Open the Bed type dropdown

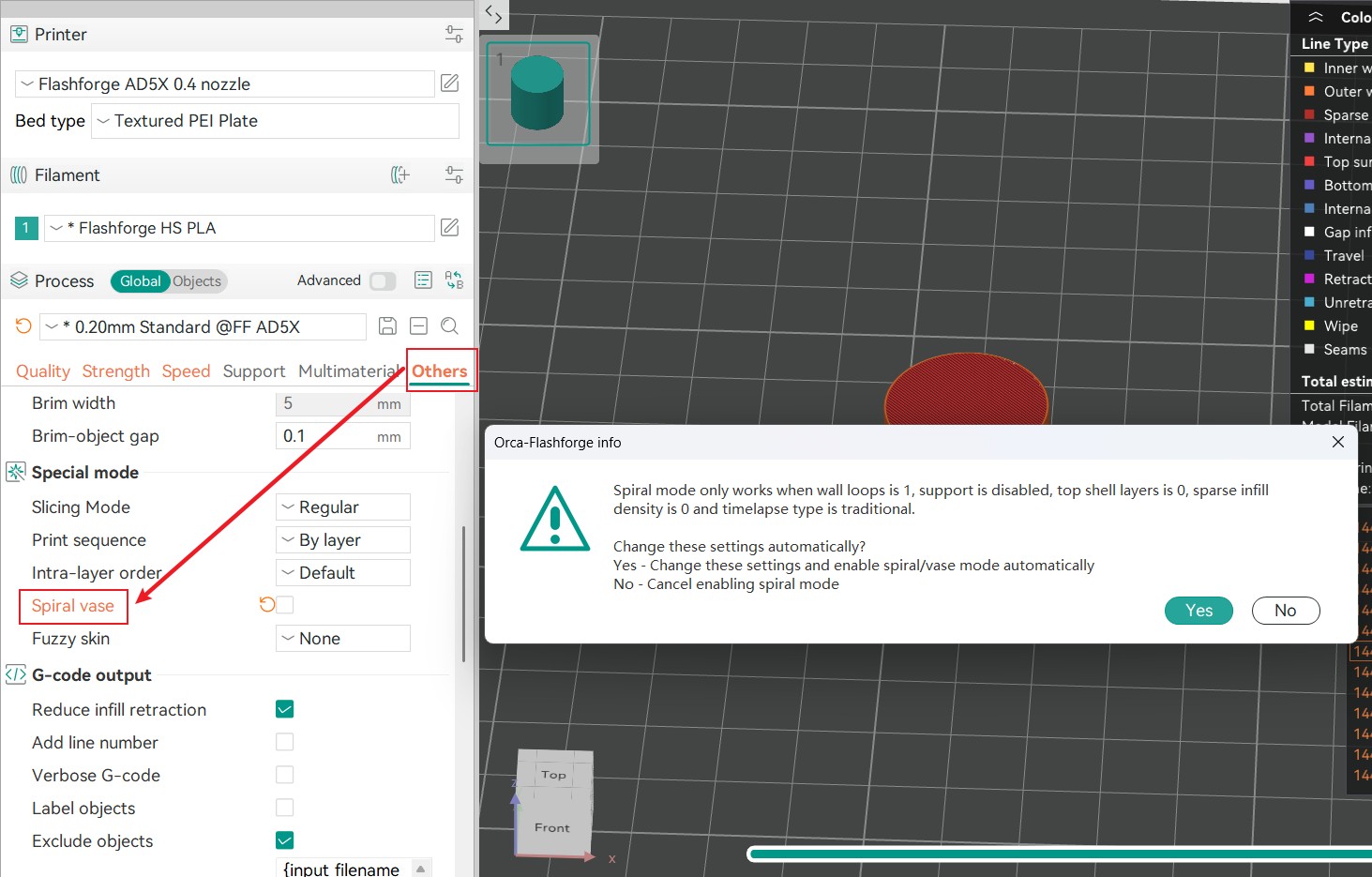(275, 121)
